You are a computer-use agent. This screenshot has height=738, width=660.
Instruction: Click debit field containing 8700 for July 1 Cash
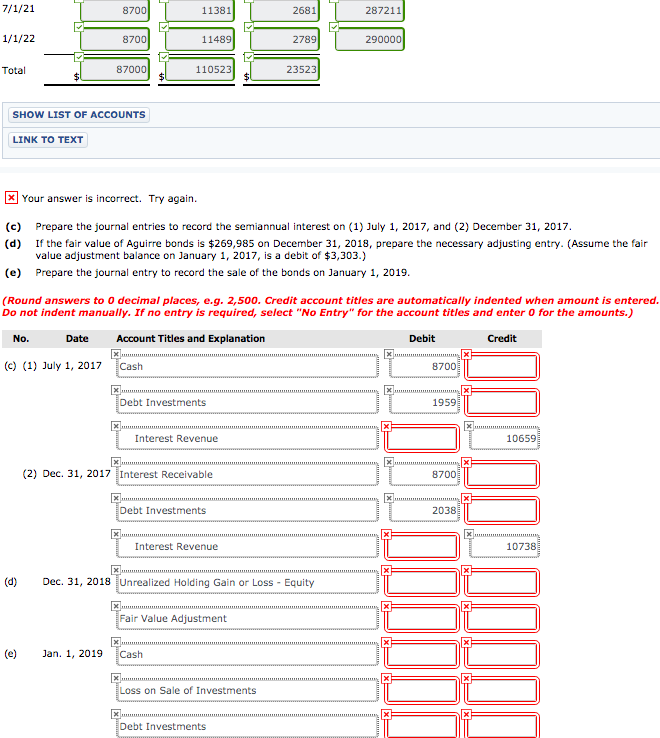pyautogui.click(x=424, y=366)
